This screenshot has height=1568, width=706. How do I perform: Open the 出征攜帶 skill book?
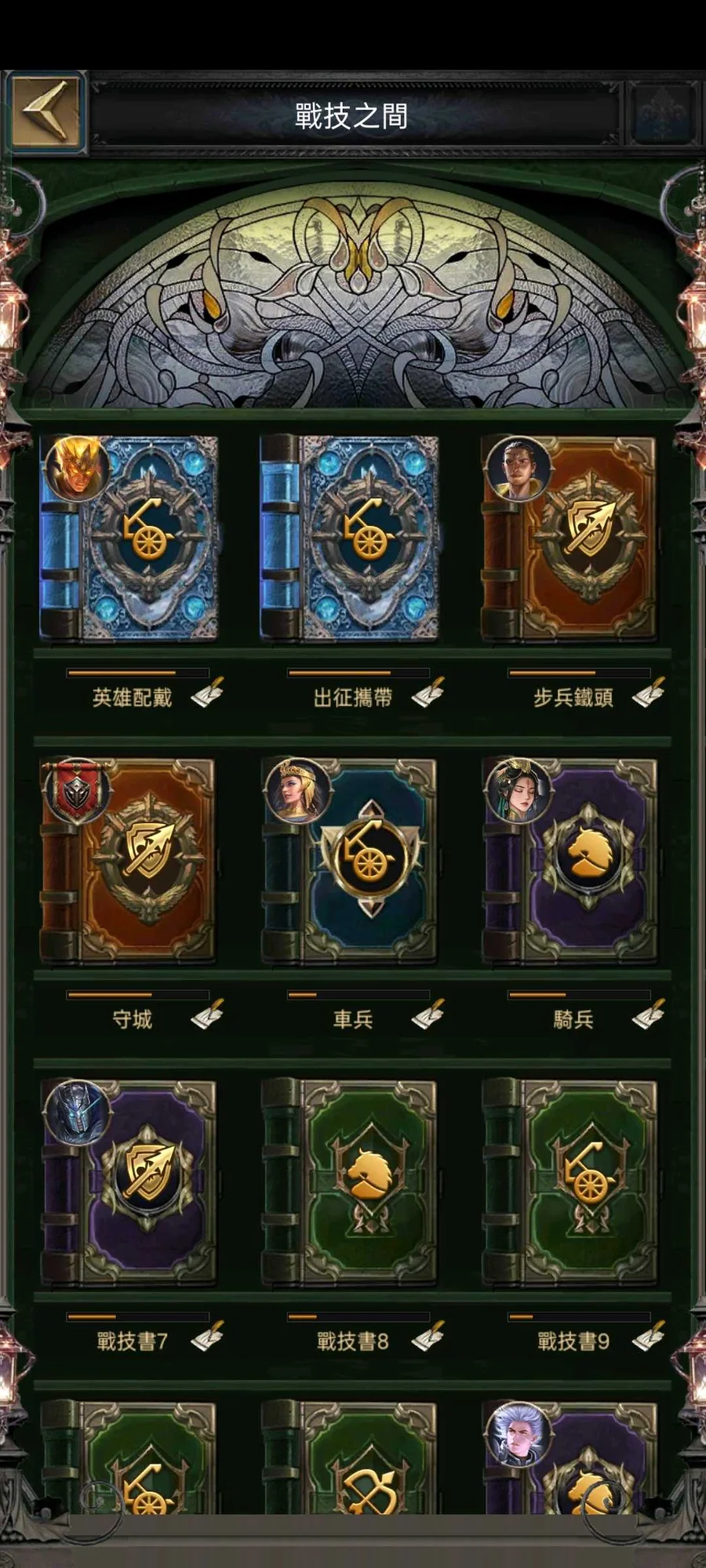coord(350,539)
